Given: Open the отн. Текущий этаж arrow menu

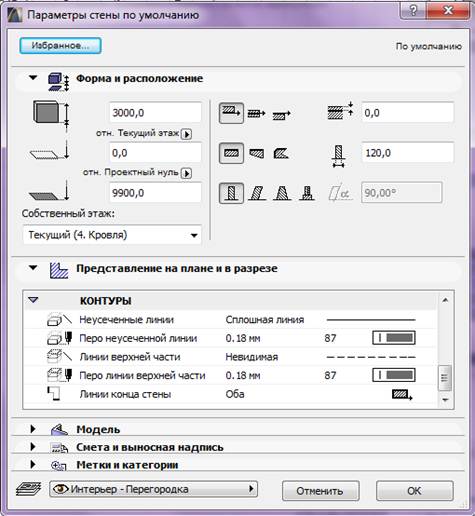Looking at the screenshot, I should tap(186, 134).
